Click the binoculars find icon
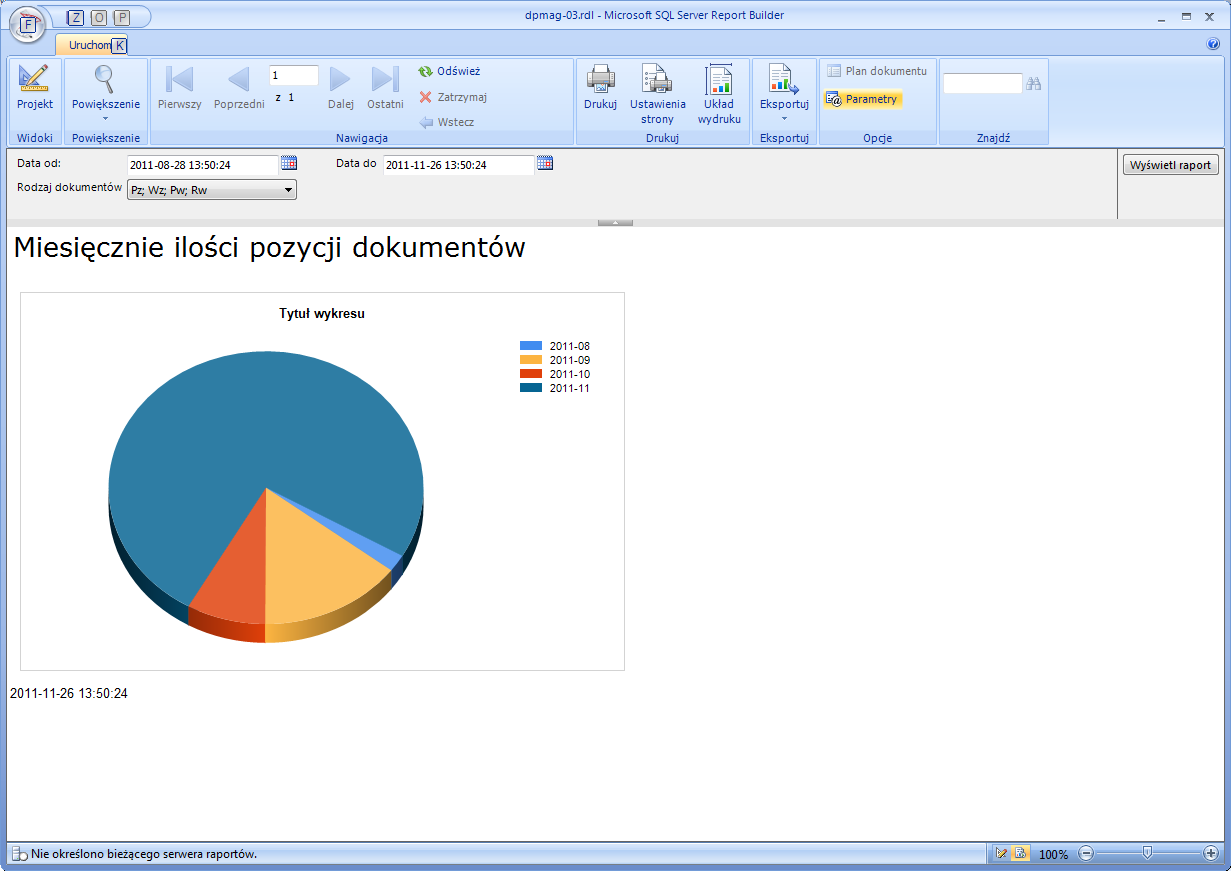This screenshot has width=1231, height=871. [x=1034, y=84]
